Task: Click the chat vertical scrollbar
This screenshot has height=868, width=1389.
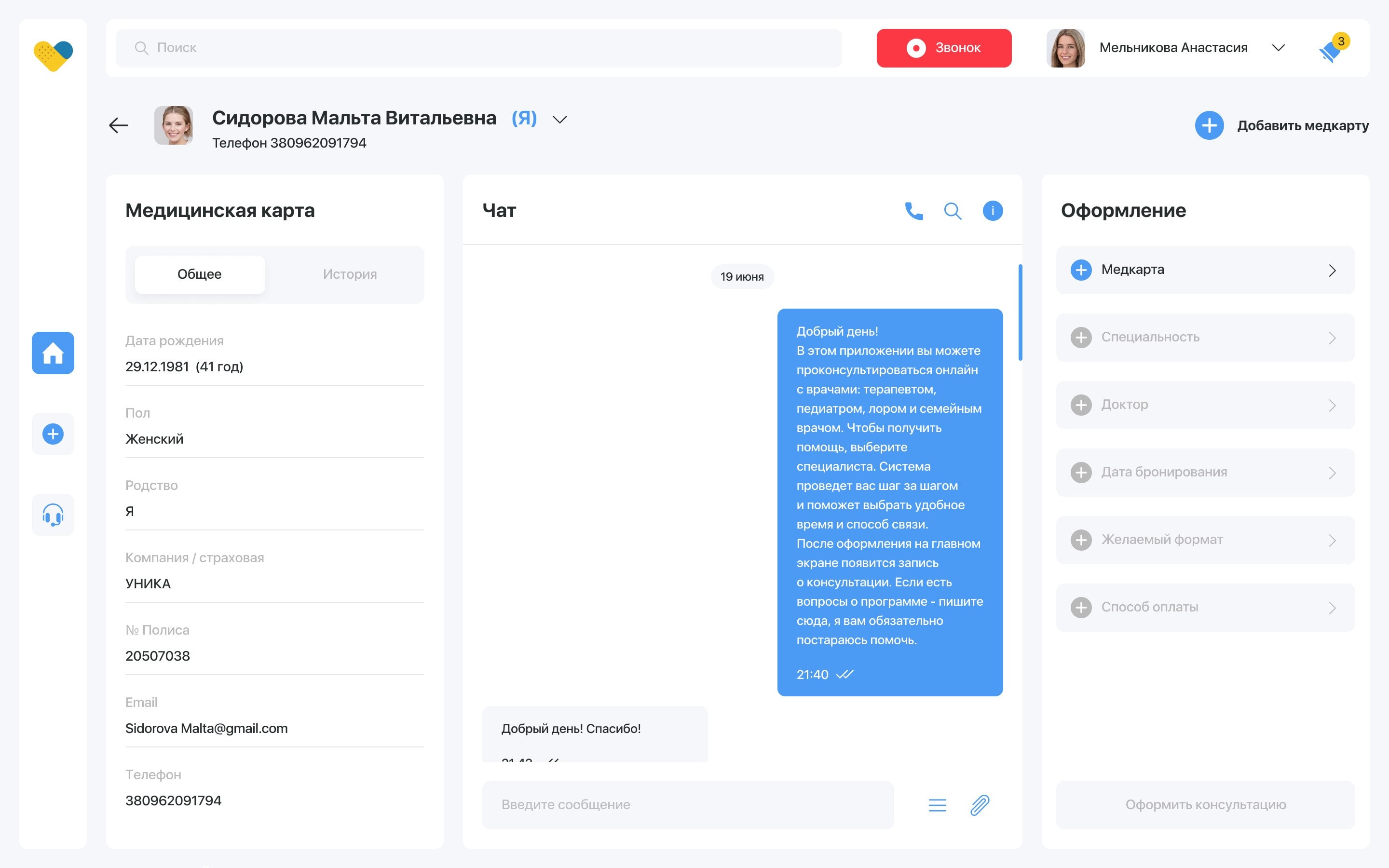Action: pos(1020,312)
